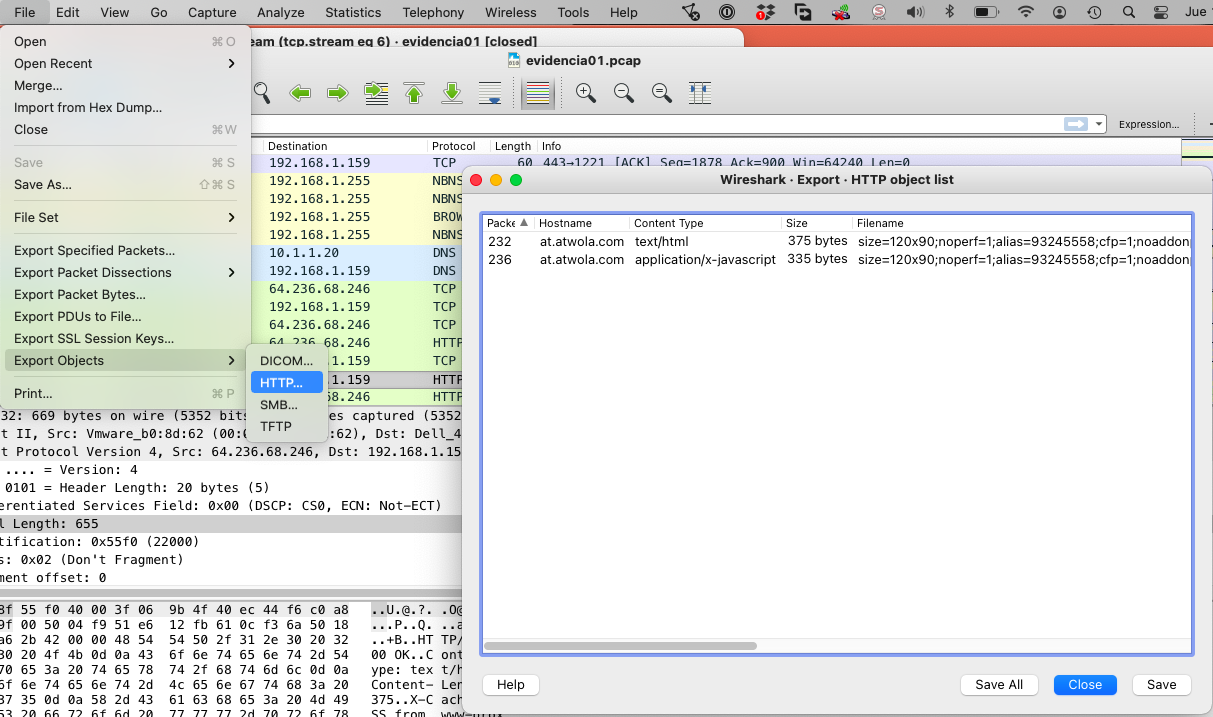Expand the File Set submenu
Viewport: 1213px width, 717px height.
pyautogui.click(x=125, y=217)
